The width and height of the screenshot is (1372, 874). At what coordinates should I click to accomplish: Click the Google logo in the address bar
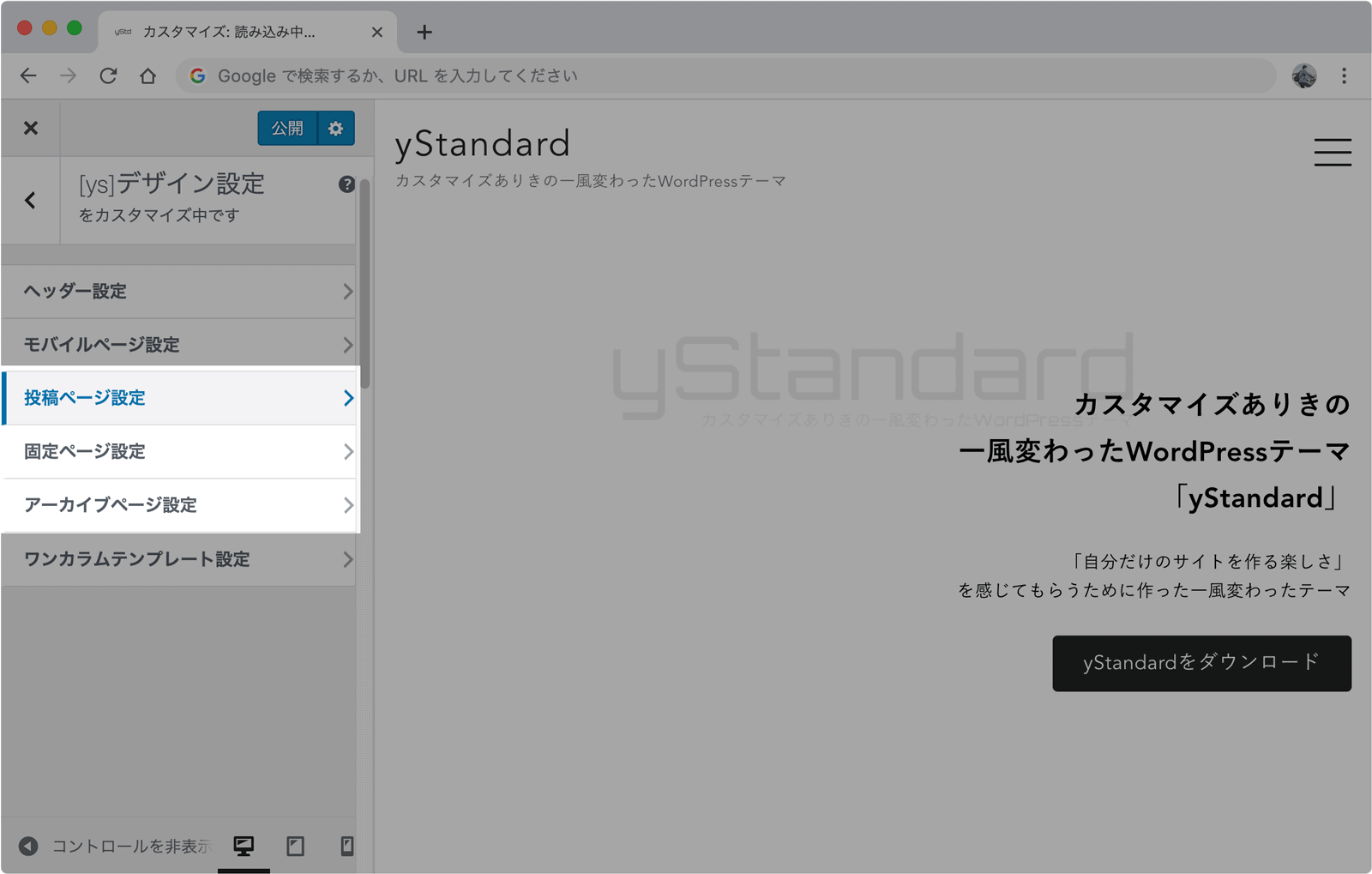(x=198, y=75)
